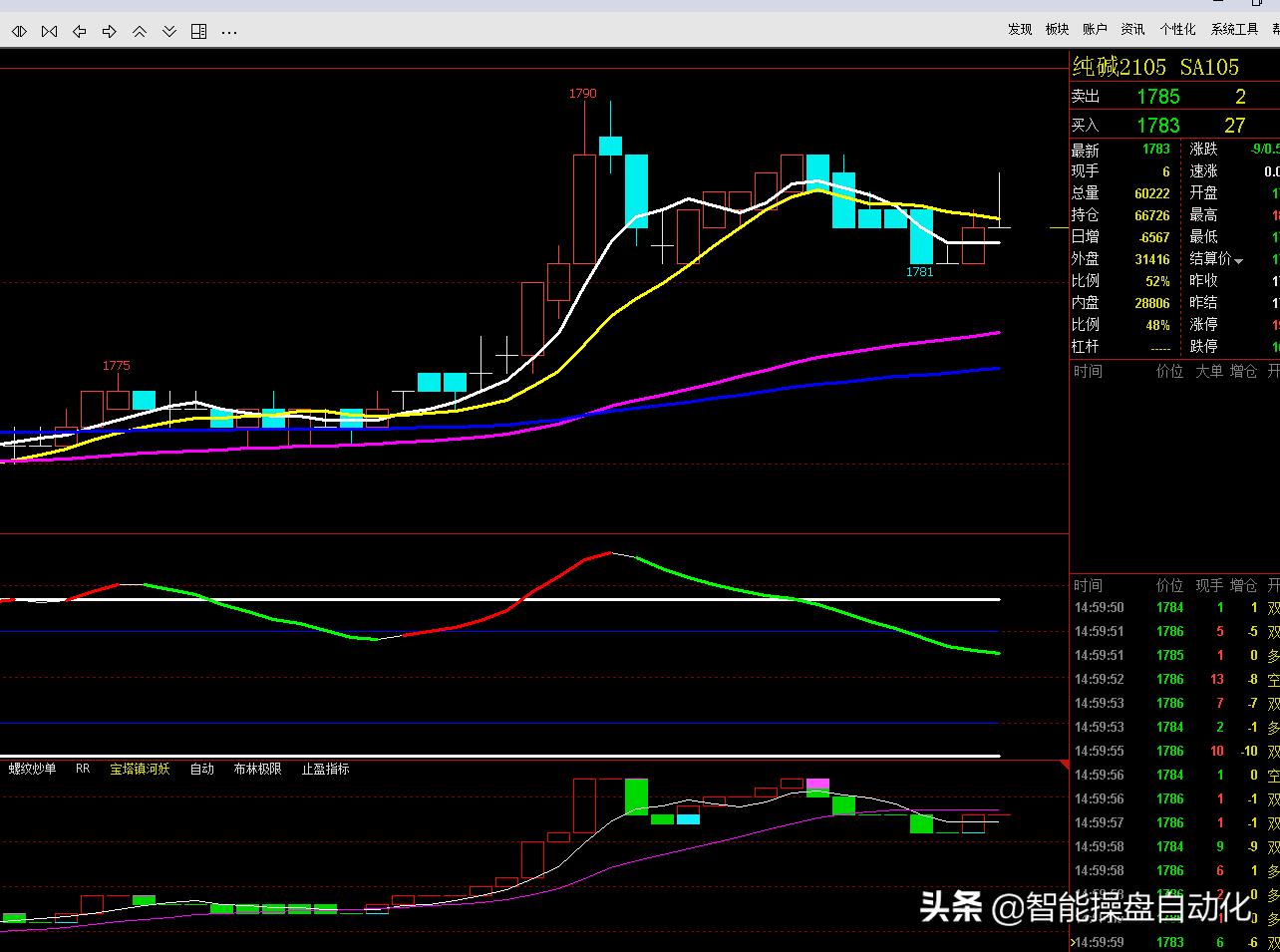The height and width of the screenshot is (952, 1280).
Task: Open the 发现 menu
Action: click(x=1020, y=29)
